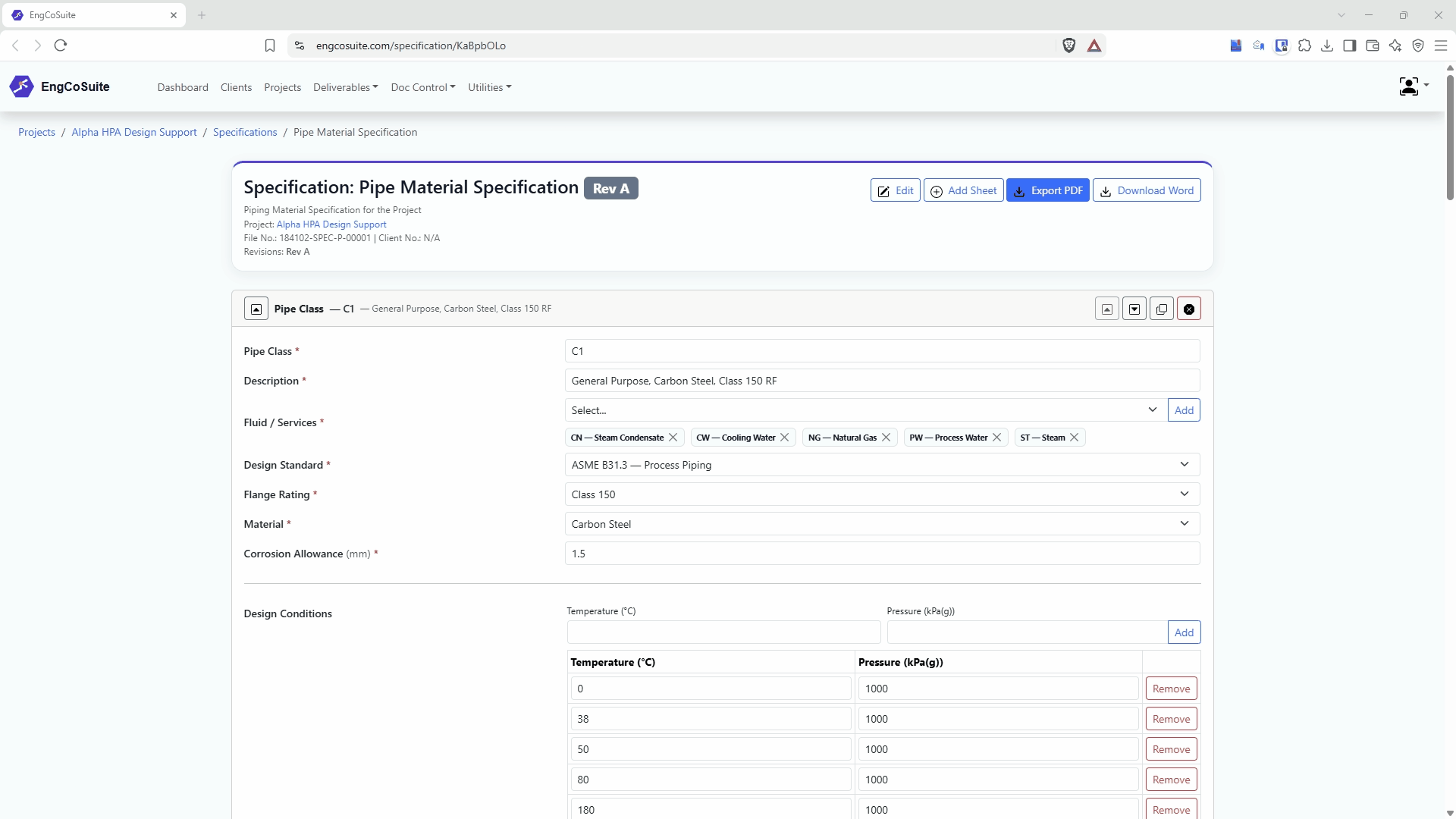Remove the CW — Cooling Water tag

(785, 438)
